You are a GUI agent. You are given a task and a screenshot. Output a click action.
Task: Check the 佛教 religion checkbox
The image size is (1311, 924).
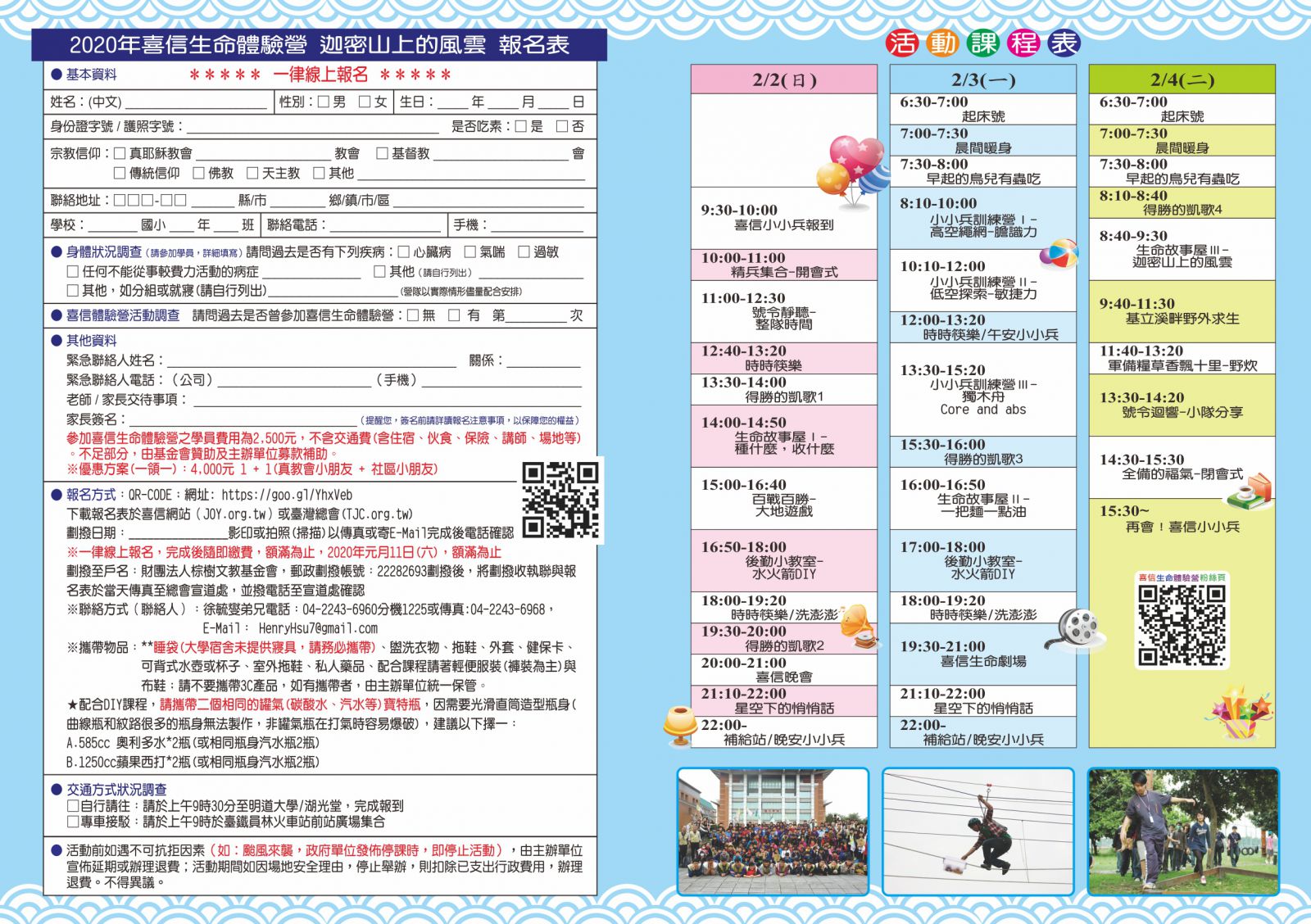click(199, 173)
